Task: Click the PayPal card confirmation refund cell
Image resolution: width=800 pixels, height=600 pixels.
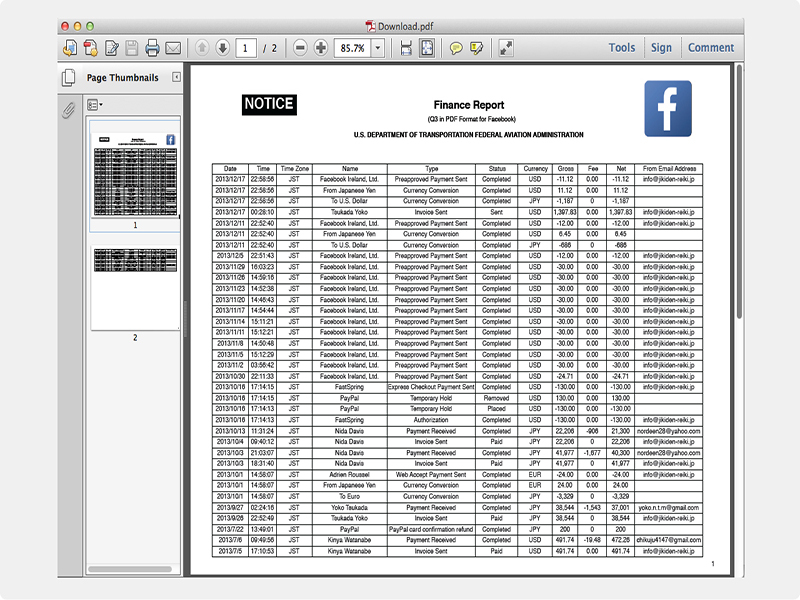Action: (431, 529)
